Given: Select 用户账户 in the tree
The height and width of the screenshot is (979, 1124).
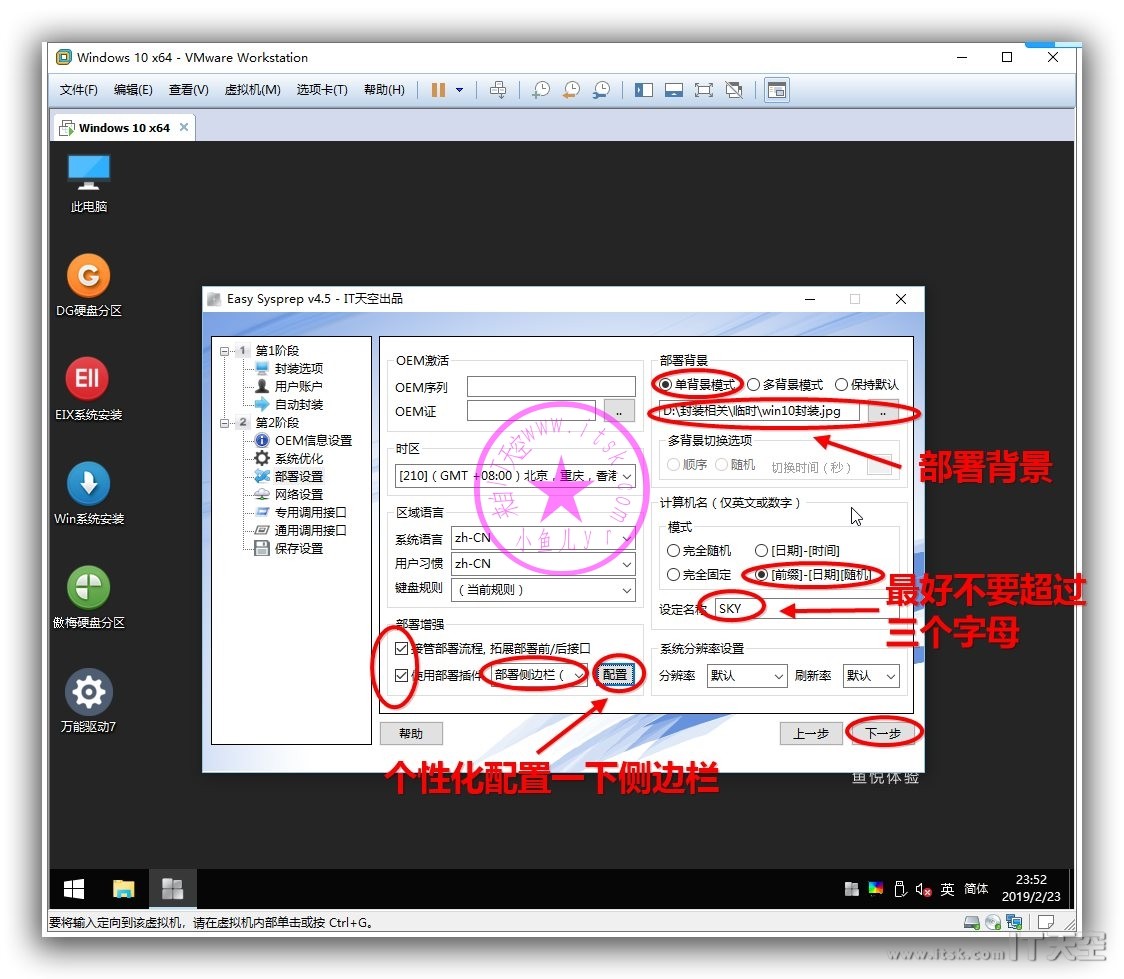Looking at the screenshot, I should click(298, 386).
